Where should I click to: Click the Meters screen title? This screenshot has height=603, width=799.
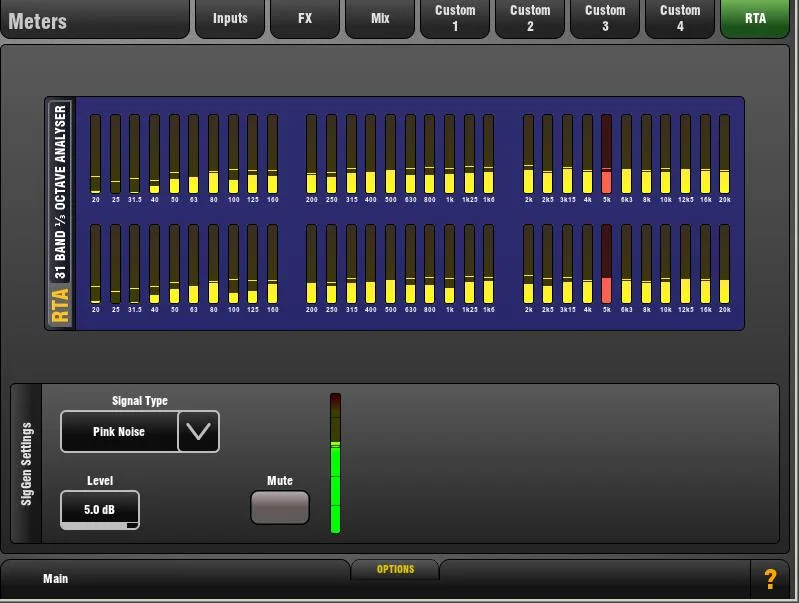tap(38, 21)
